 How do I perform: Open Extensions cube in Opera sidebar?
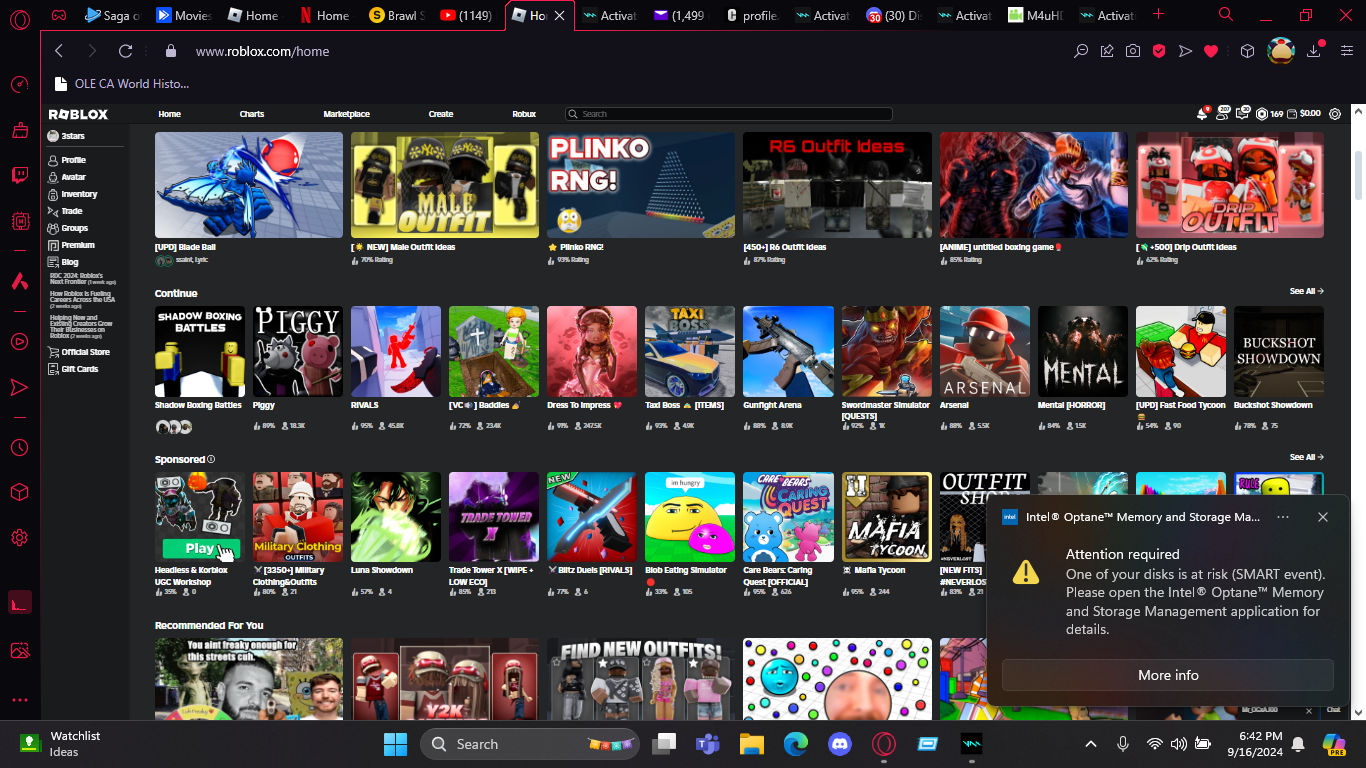click(19, 492)
